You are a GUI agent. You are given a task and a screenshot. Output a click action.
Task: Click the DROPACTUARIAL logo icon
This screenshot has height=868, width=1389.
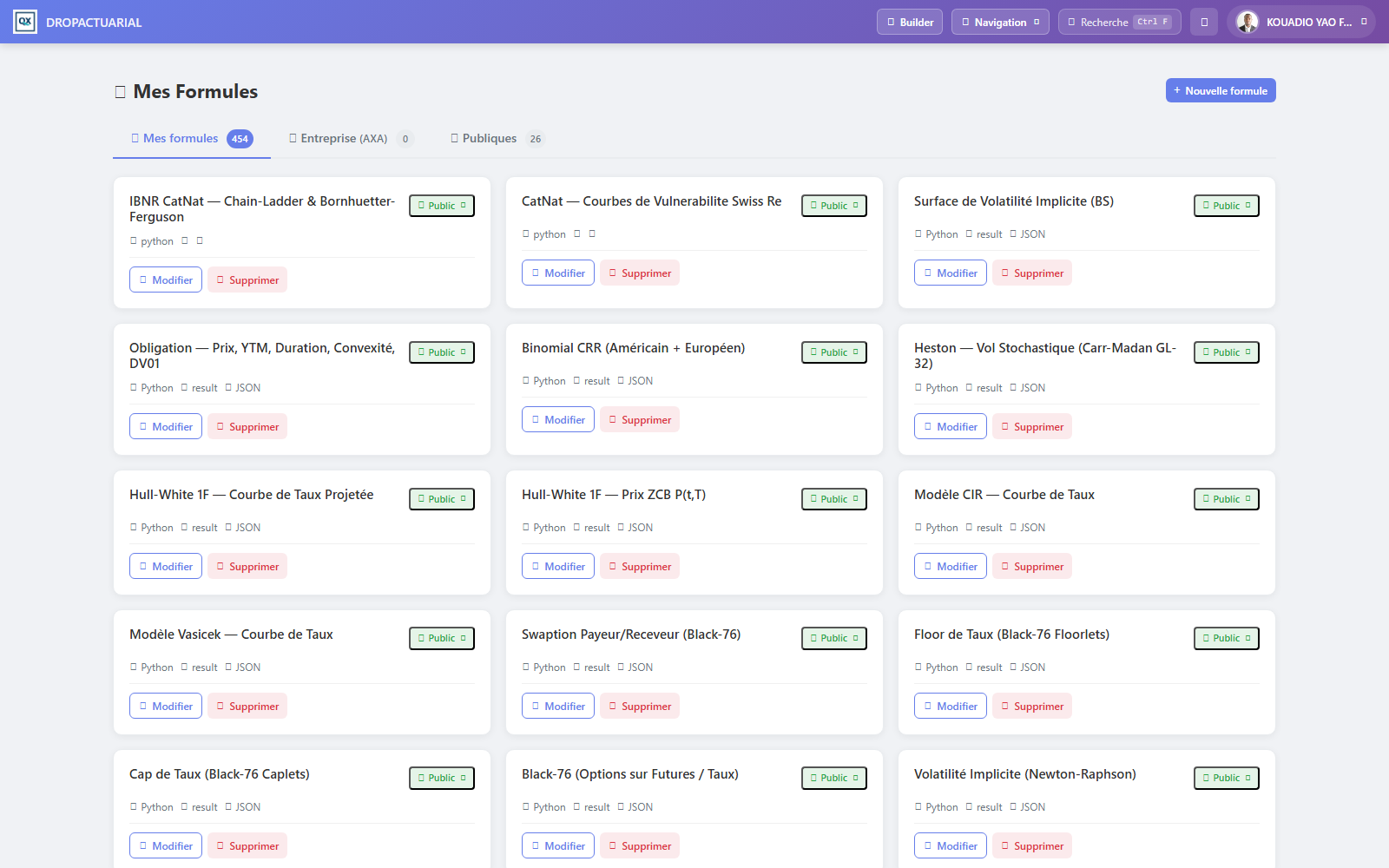[25, 22]
